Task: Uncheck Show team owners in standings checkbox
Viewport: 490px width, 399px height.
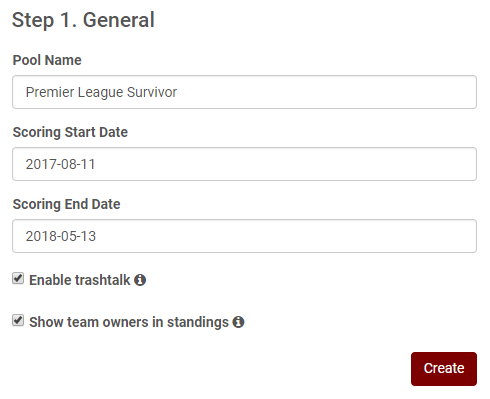Action: [18, 320]
